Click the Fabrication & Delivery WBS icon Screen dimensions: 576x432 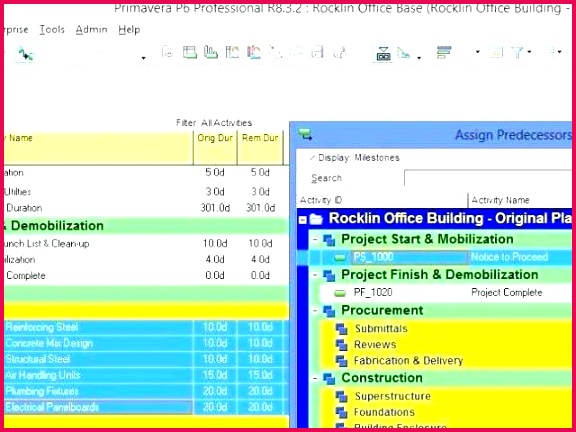[x=341, y=361]
